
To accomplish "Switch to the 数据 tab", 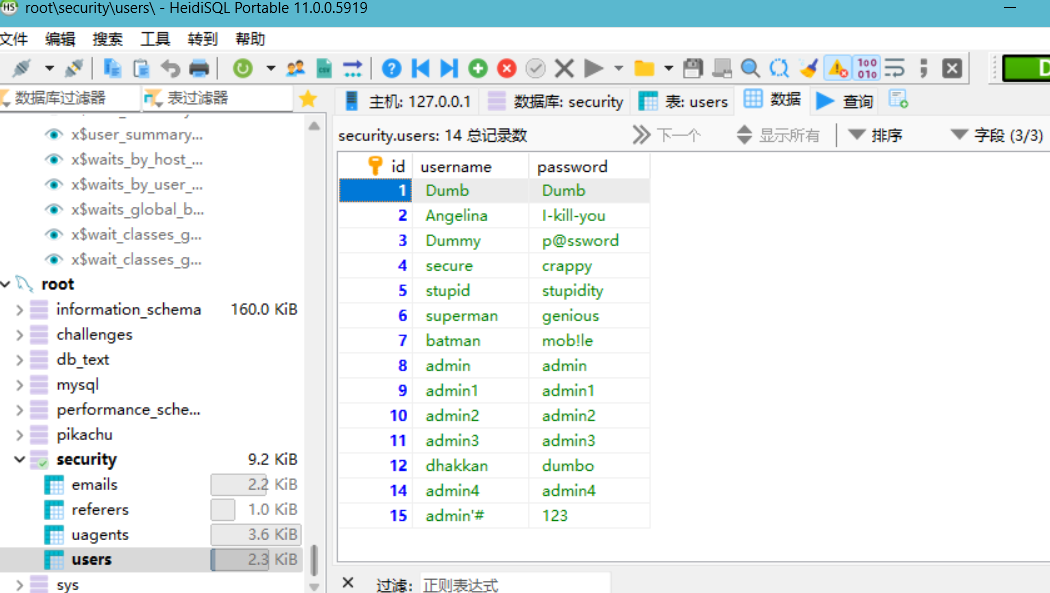I will 772,100.
